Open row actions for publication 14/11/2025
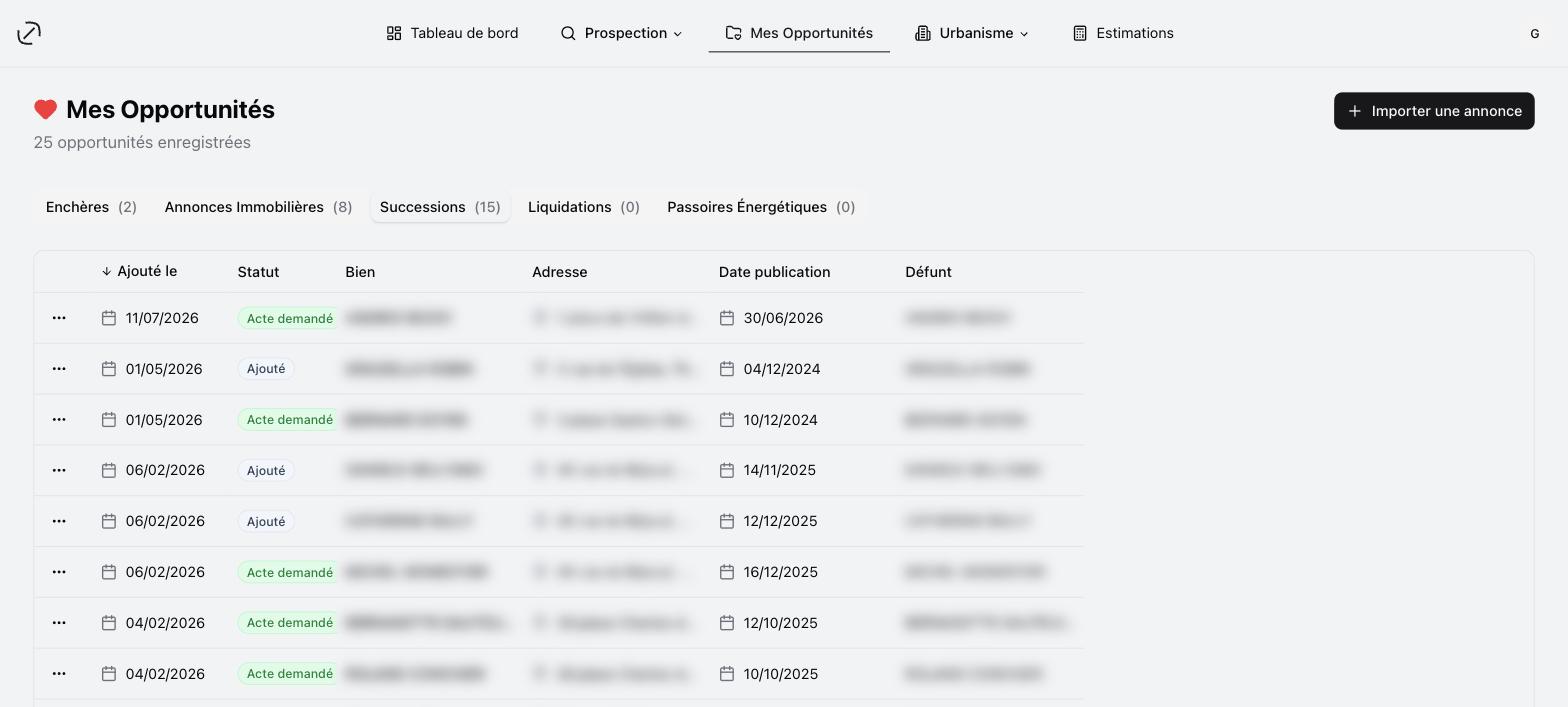Viewport: 1568px width, 707px height. coord(59,470)
